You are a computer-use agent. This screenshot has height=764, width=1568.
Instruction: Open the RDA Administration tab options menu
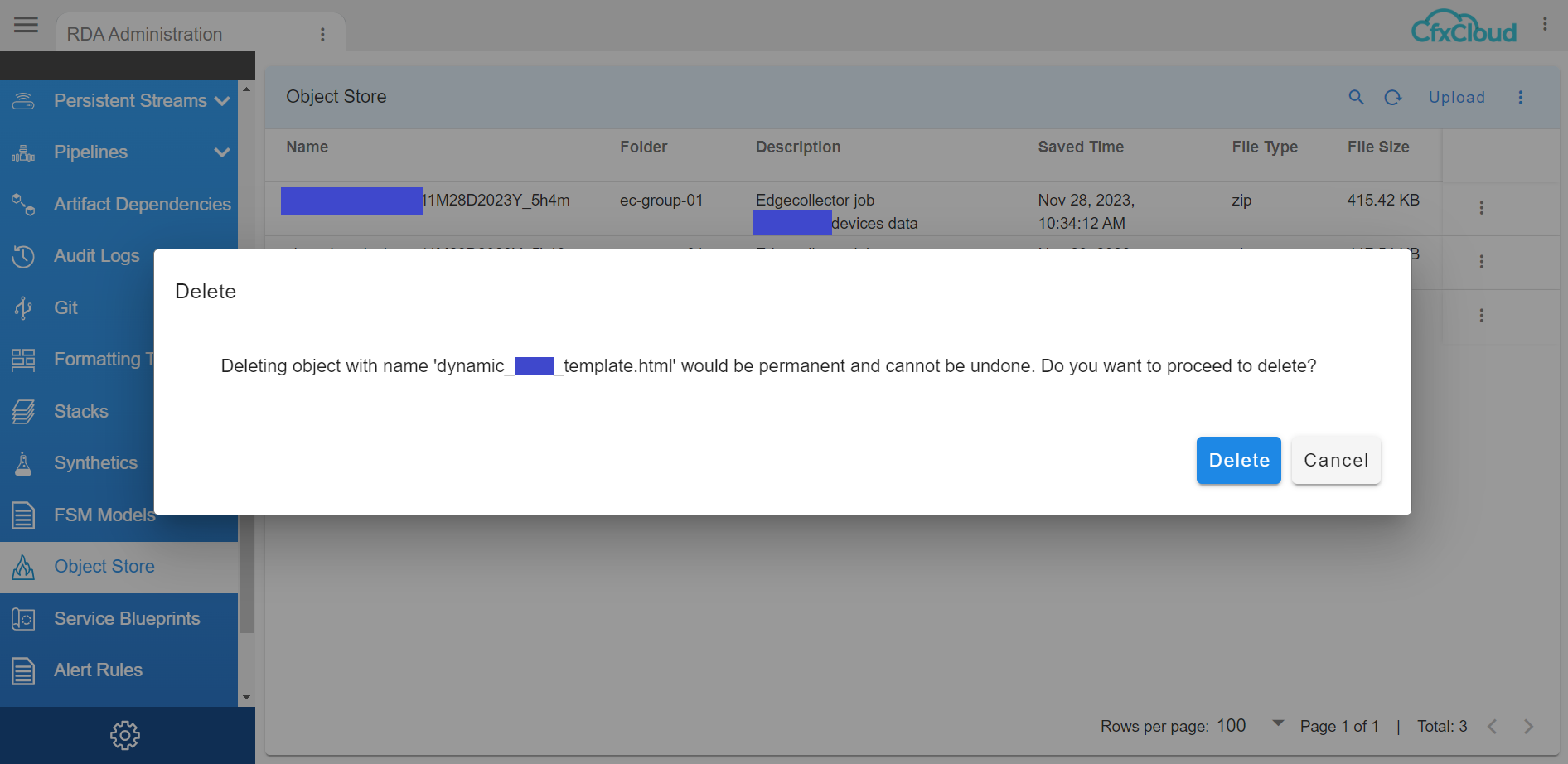[x=322, y=35]
